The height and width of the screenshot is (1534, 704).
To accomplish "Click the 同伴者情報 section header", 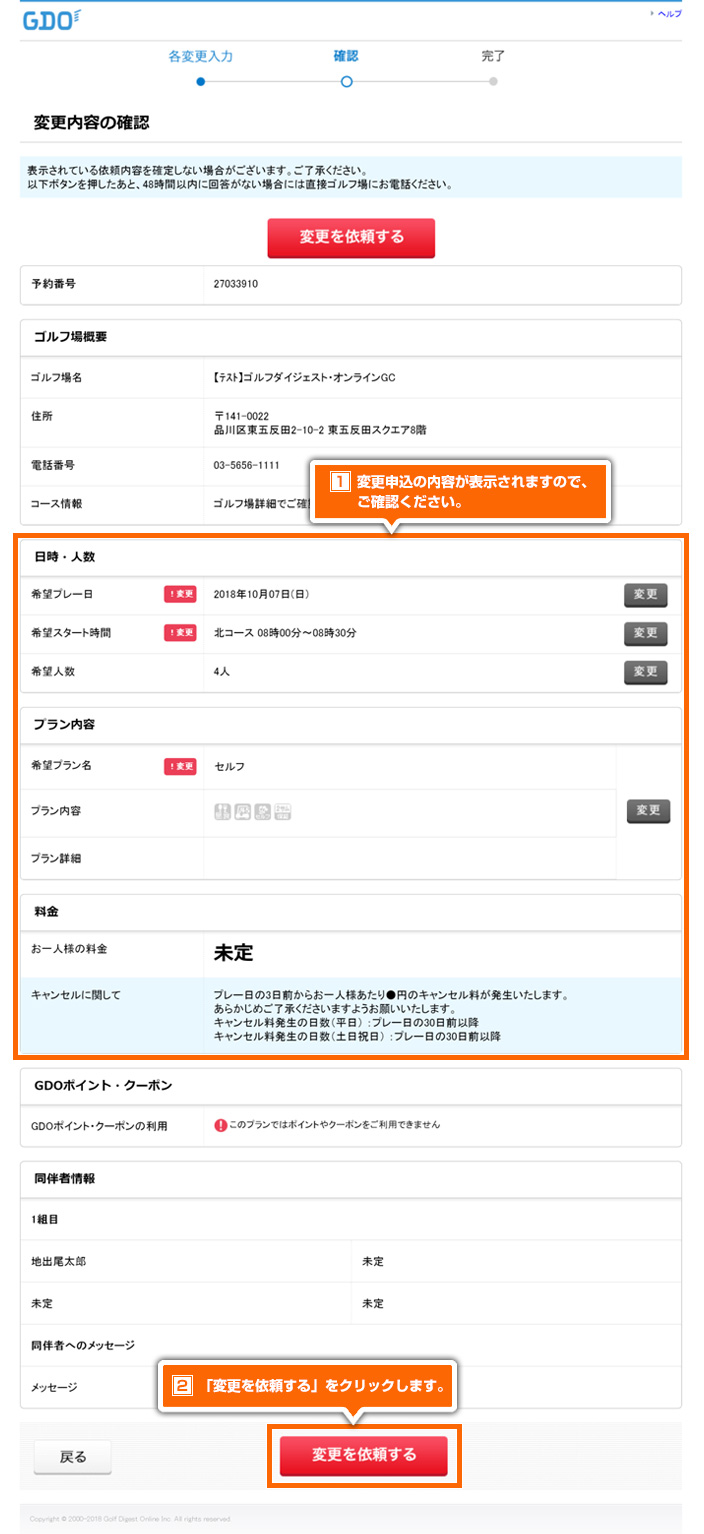I will (x=64, y=1179).
